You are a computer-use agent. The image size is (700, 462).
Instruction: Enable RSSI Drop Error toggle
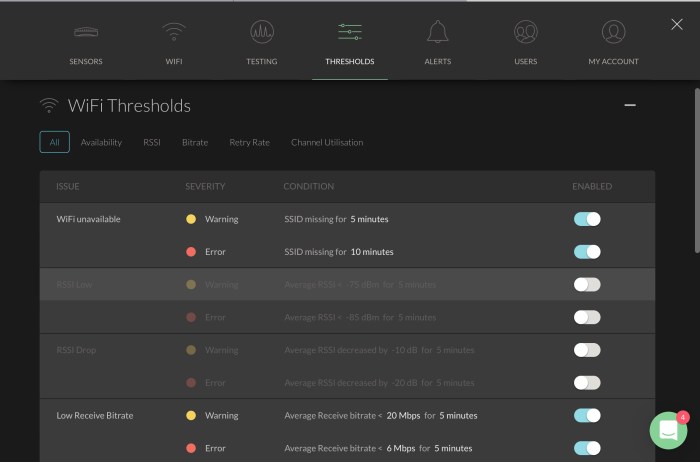587,383
